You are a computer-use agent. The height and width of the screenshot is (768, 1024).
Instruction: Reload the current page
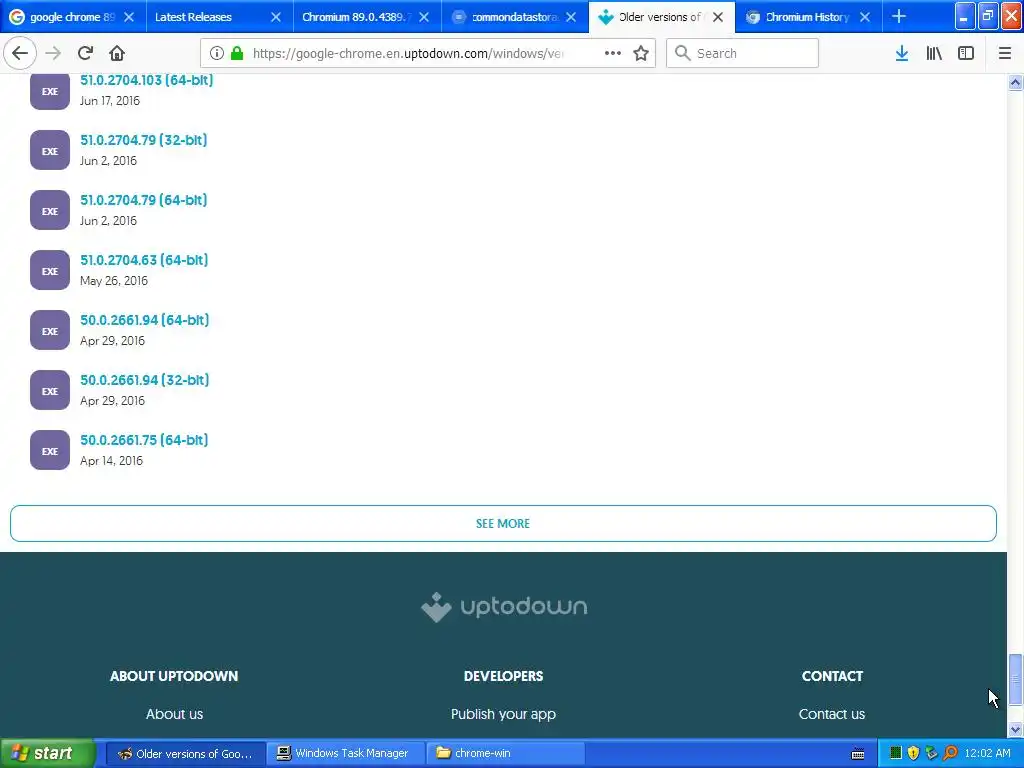point(86,53)
